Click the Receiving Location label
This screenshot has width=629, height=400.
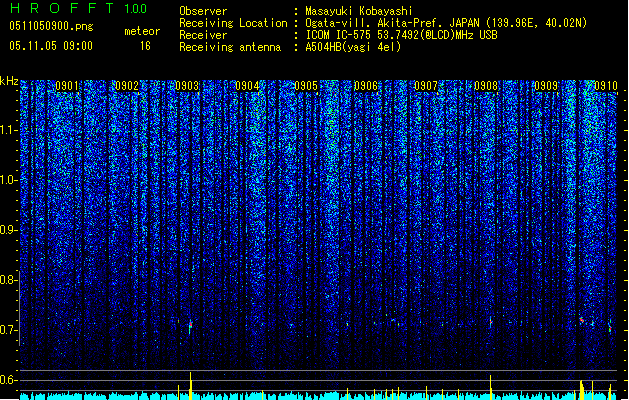[233, 23]
